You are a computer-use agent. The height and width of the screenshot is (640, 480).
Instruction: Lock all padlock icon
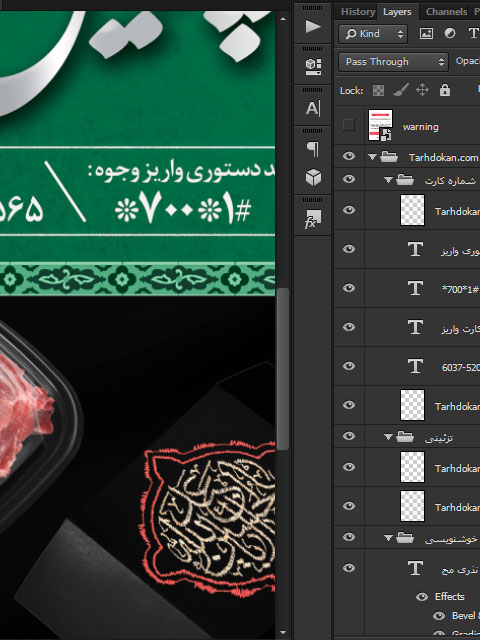coord(445,90)
